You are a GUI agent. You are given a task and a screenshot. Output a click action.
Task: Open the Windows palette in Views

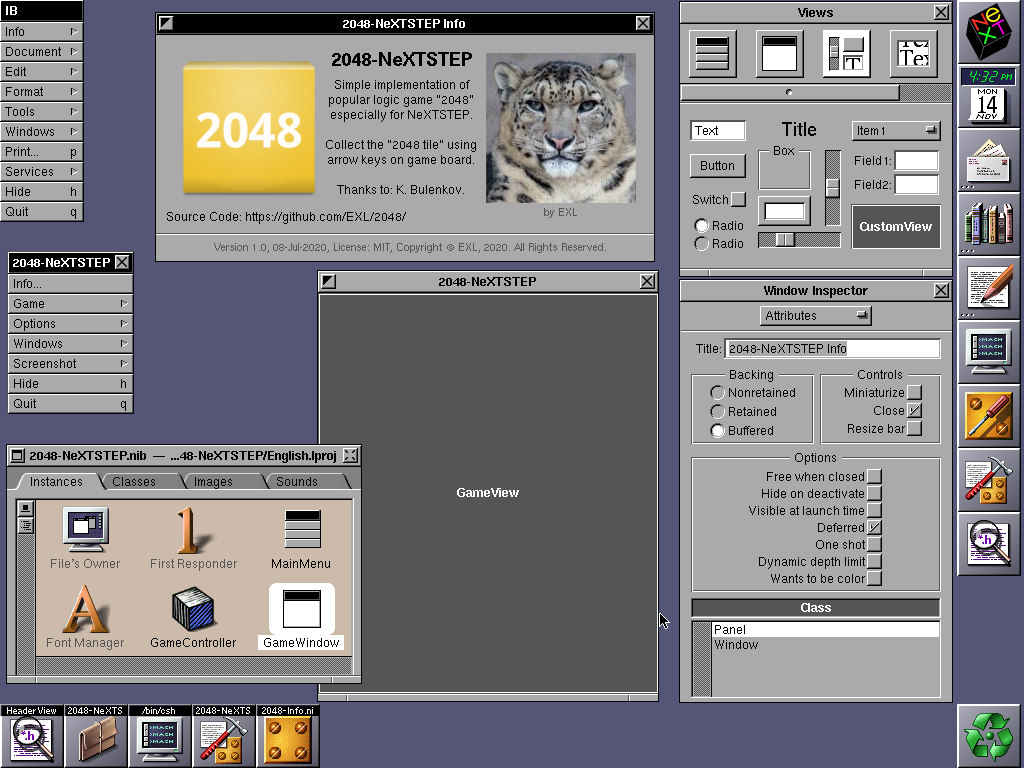point(780,54)
